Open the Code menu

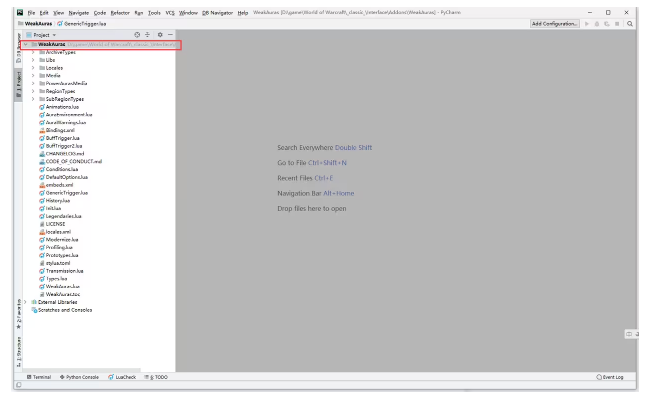tap(100, 13)
